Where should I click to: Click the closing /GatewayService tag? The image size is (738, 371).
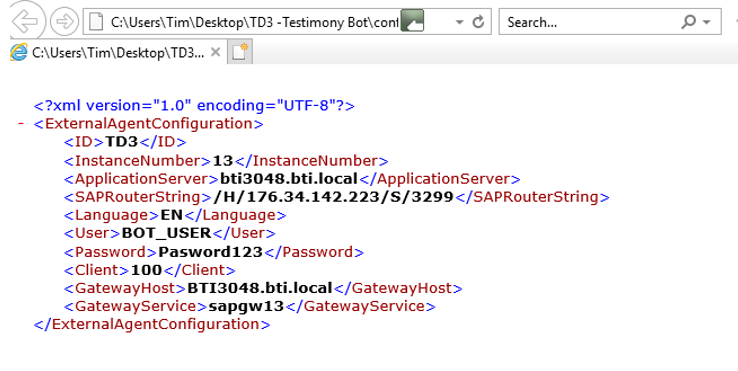pos(360,306)
